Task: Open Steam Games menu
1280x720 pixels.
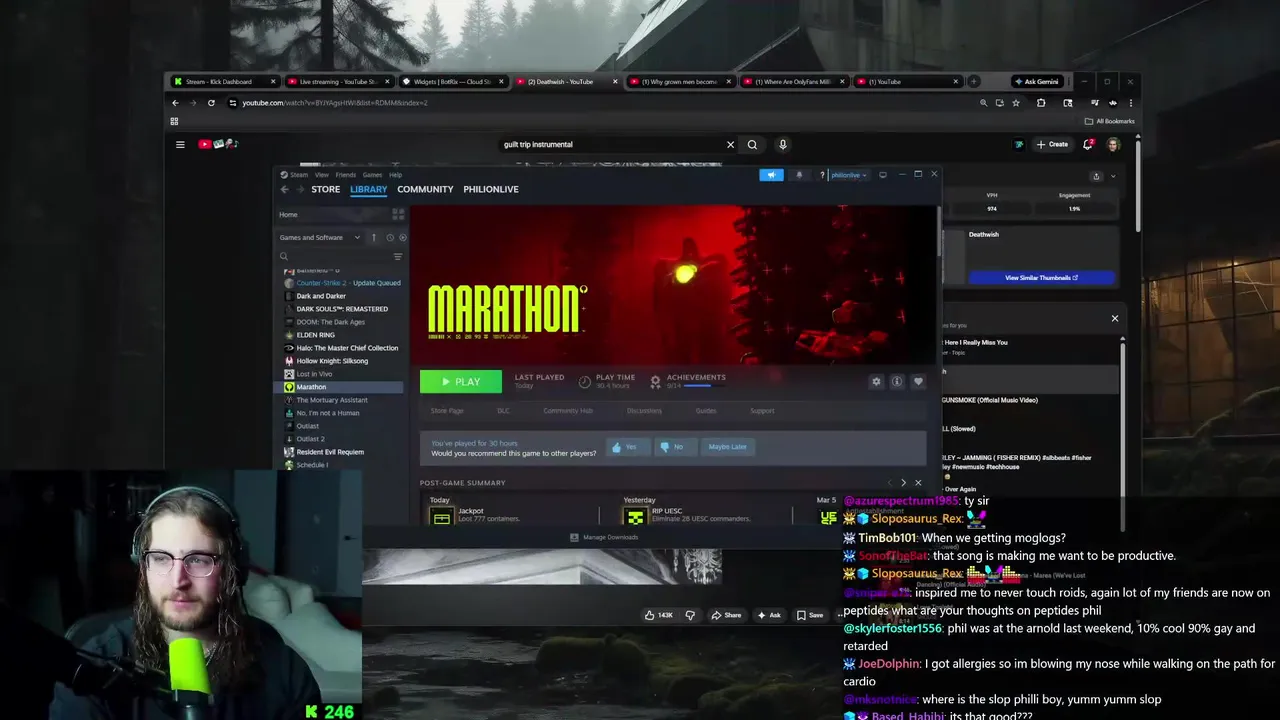Action: click(372, 175)
